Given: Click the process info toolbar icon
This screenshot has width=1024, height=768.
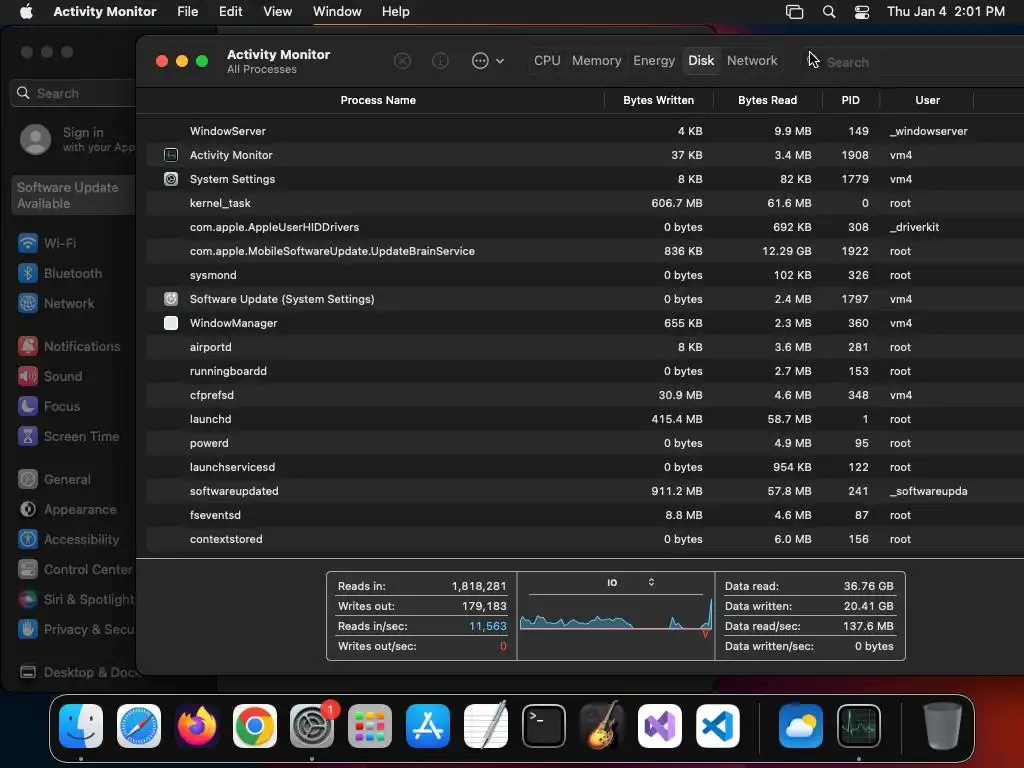Looking at the screenshot, I should coord(440,61).
